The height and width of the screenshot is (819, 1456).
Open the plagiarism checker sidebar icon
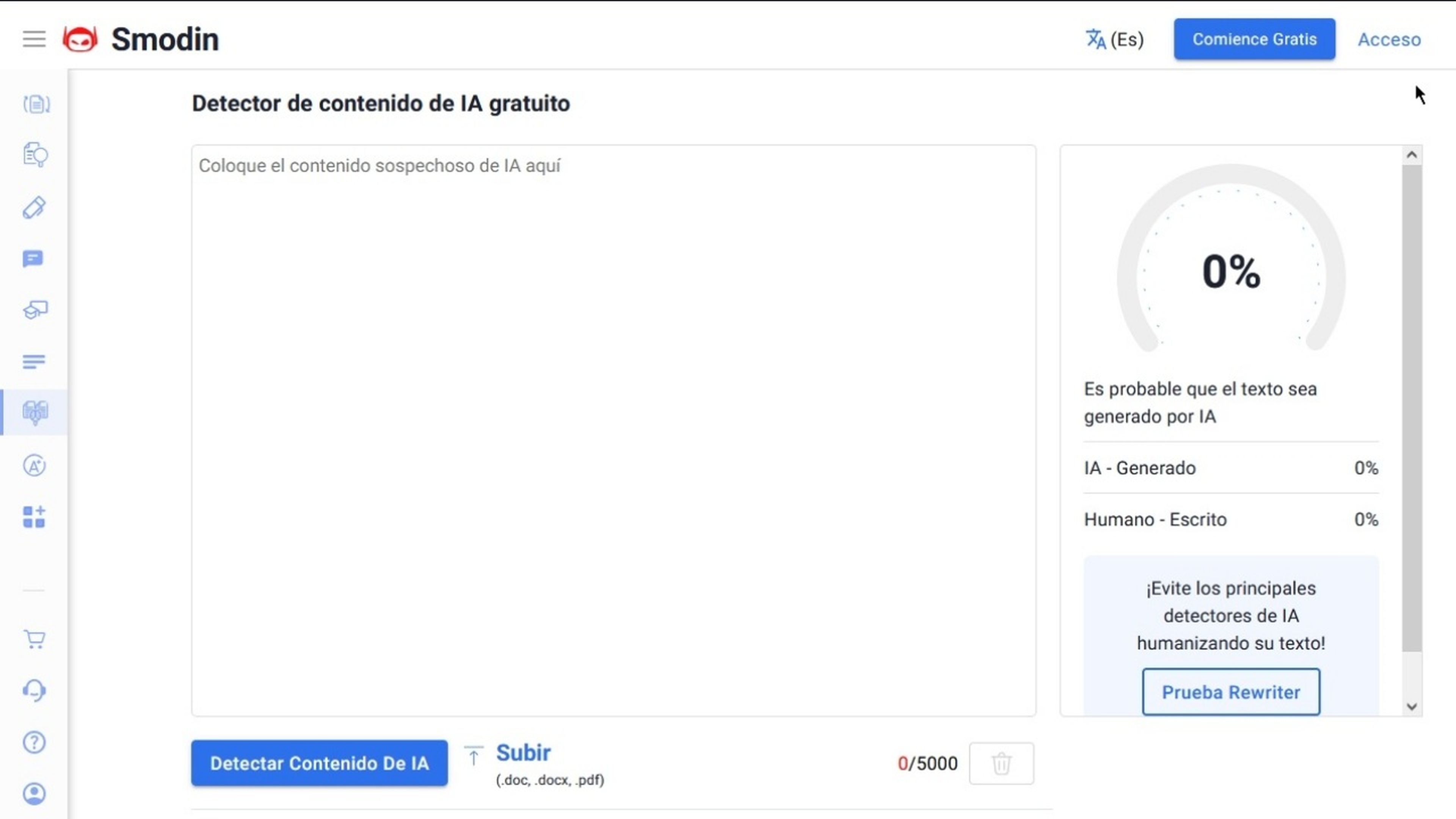(35, 155)
